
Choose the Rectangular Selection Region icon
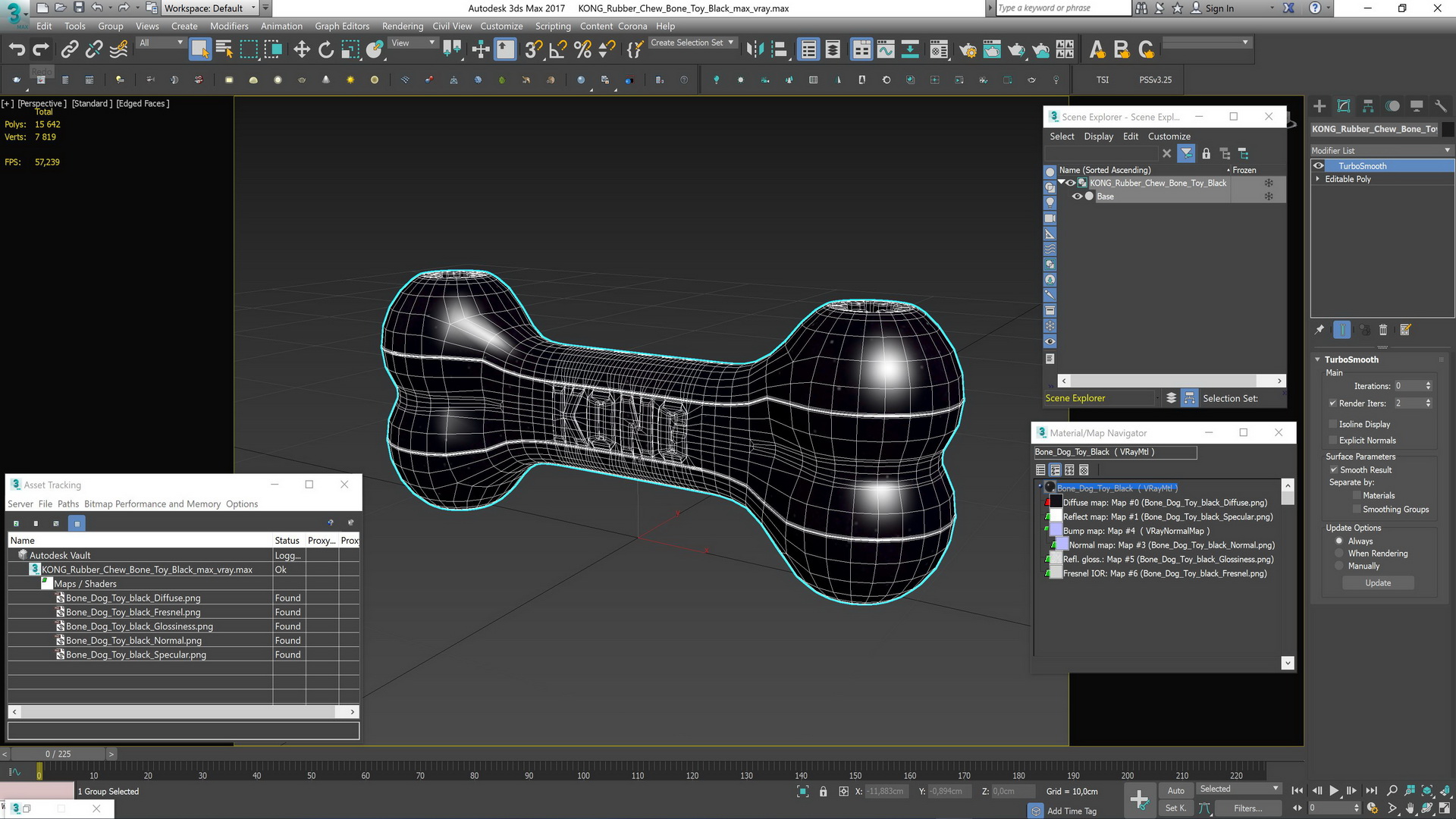click(249, 50)
